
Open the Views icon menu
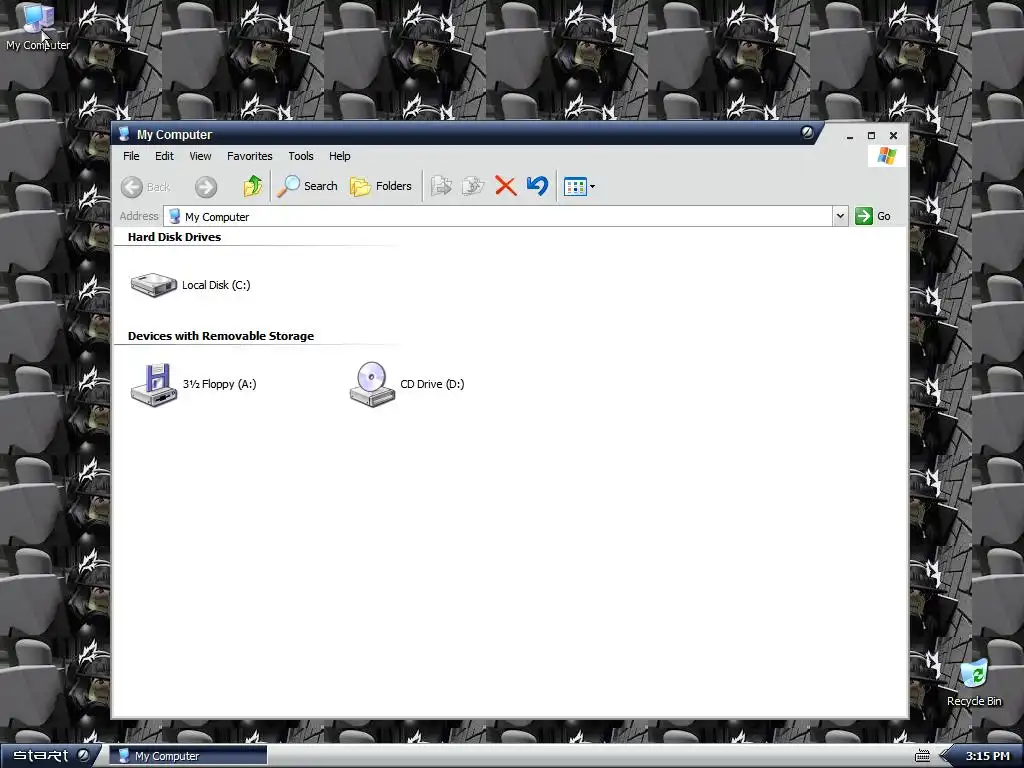tap(579, 187)
